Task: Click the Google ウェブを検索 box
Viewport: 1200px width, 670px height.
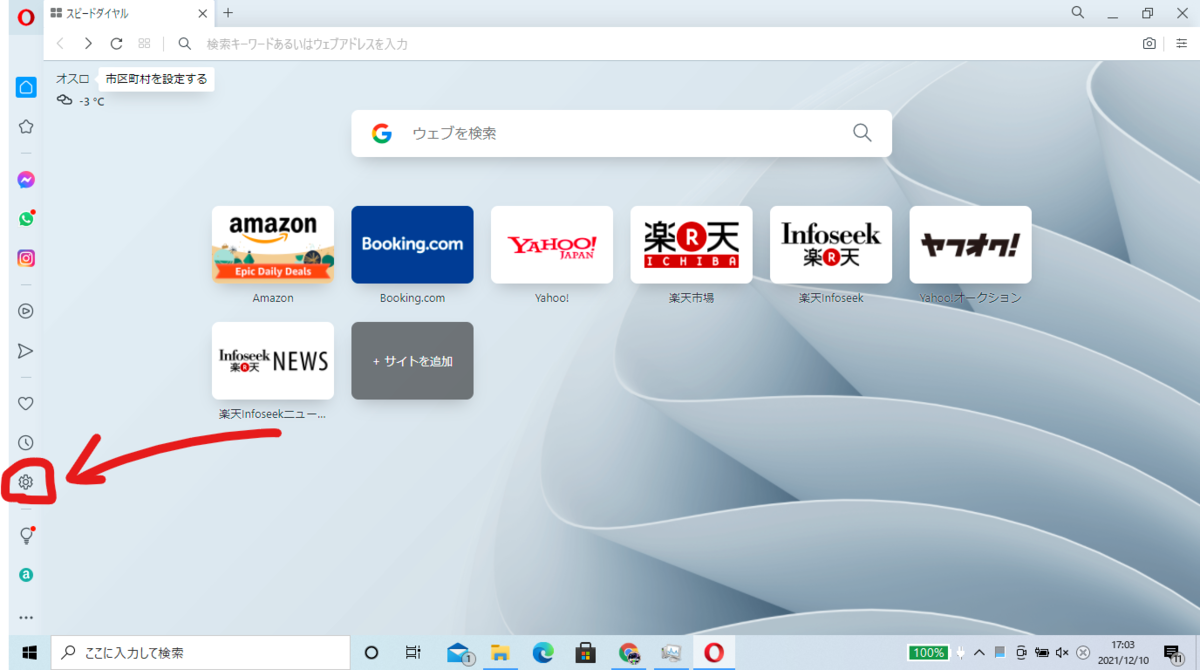Action: click(621, 133)
